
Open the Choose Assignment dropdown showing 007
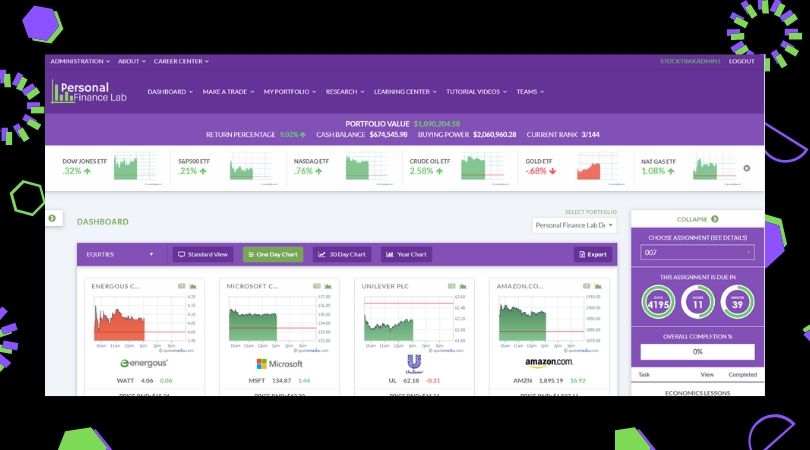[x=697, y=252]
